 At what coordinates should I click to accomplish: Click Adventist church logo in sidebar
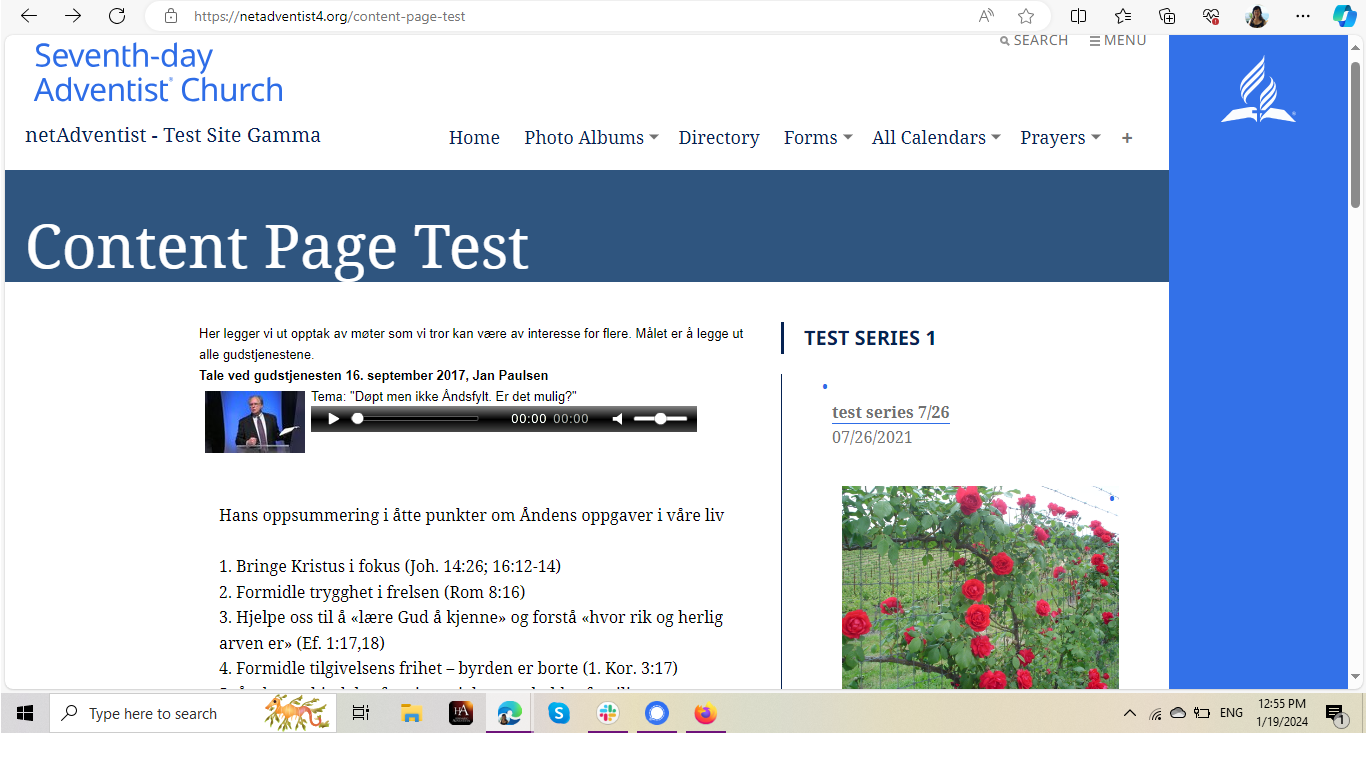click(1257, 90)
